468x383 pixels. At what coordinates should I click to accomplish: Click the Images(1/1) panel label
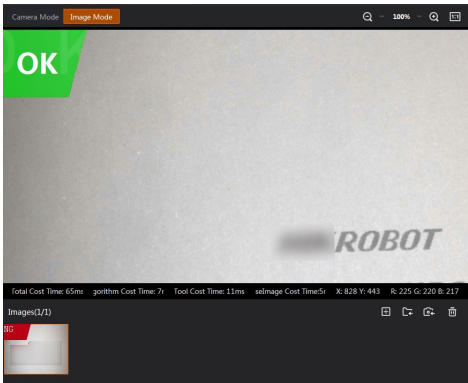[30, 312]
